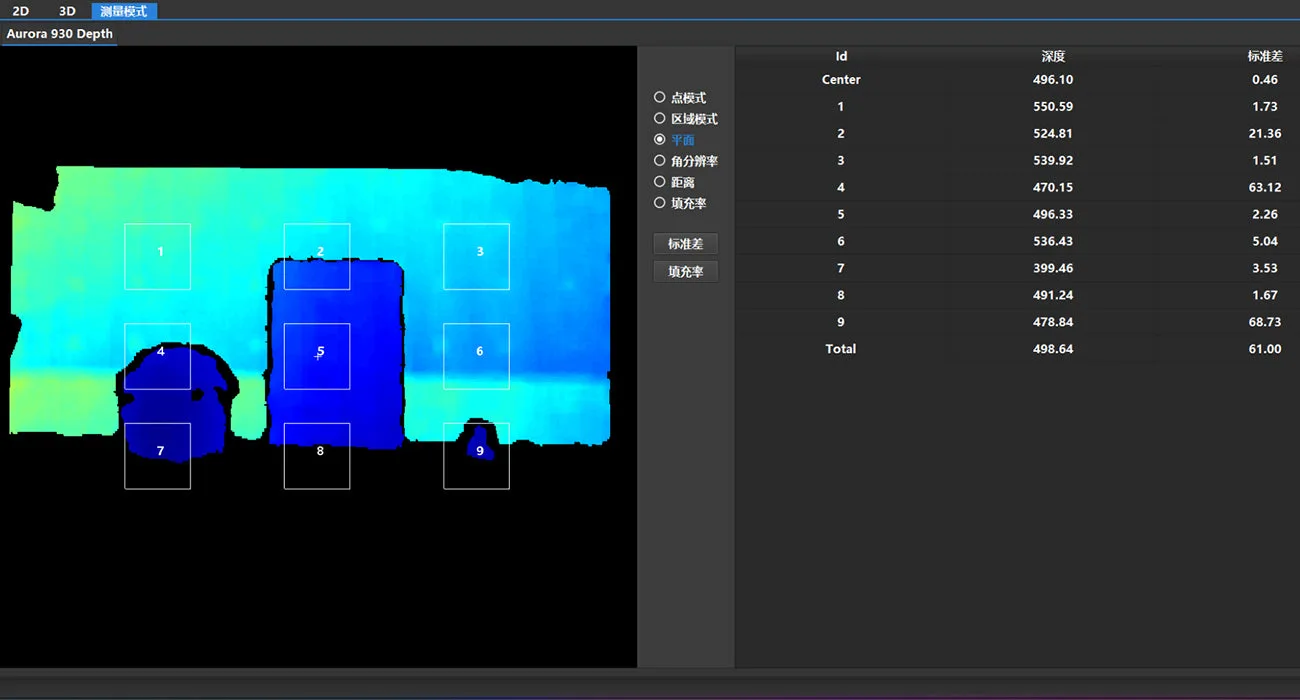Click Center standard deviation 0.46
The height and width of the screenshot is (700, 1300).
pos(1265,80)
